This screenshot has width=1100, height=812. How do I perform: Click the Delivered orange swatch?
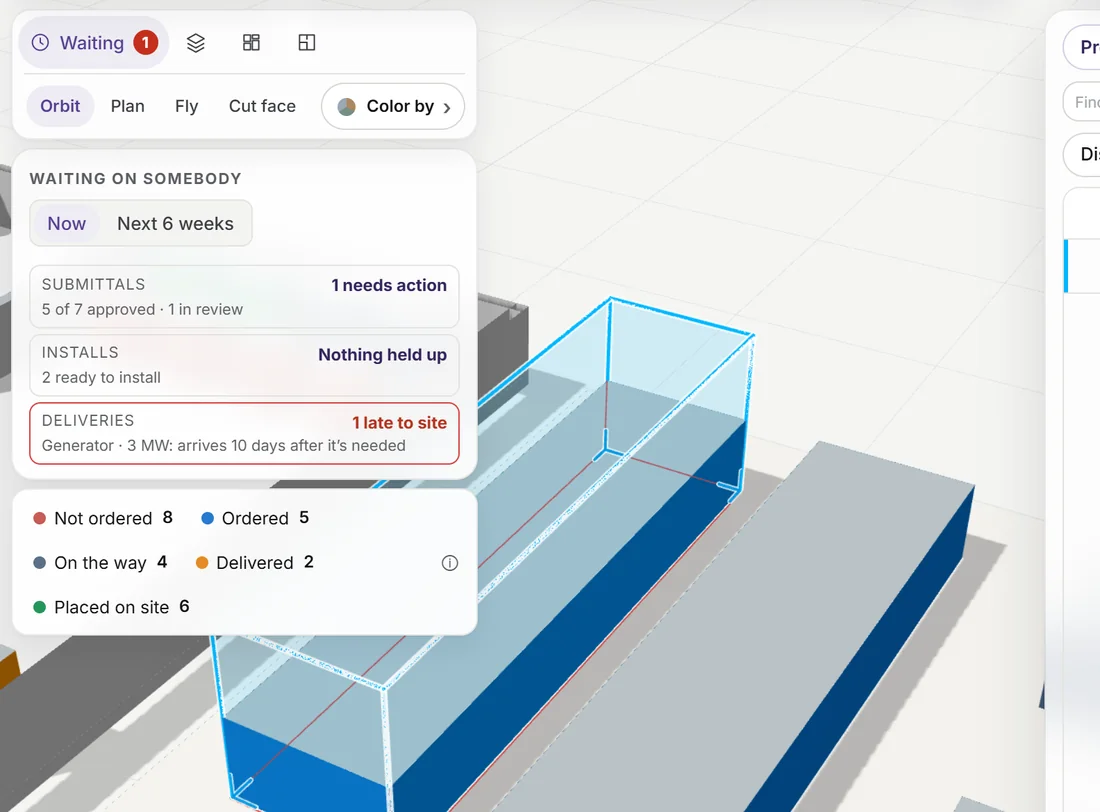pos(201,563)
